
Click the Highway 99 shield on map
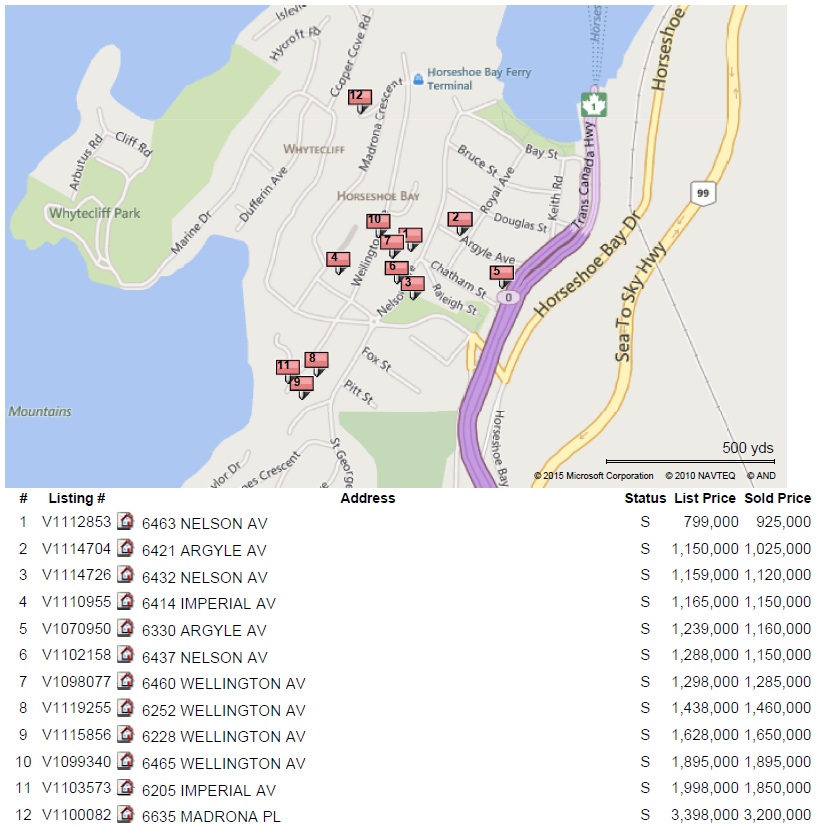point(700,193)
